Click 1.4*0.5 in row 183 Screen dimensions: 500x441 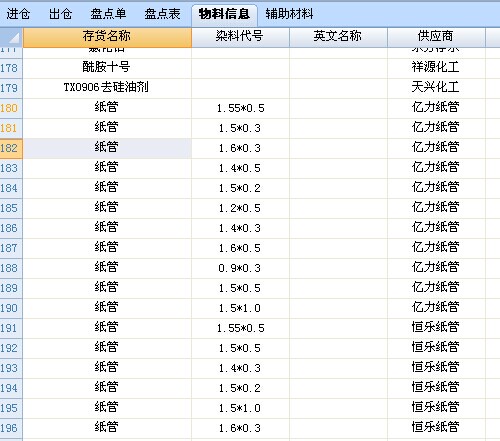coord(240,168)
